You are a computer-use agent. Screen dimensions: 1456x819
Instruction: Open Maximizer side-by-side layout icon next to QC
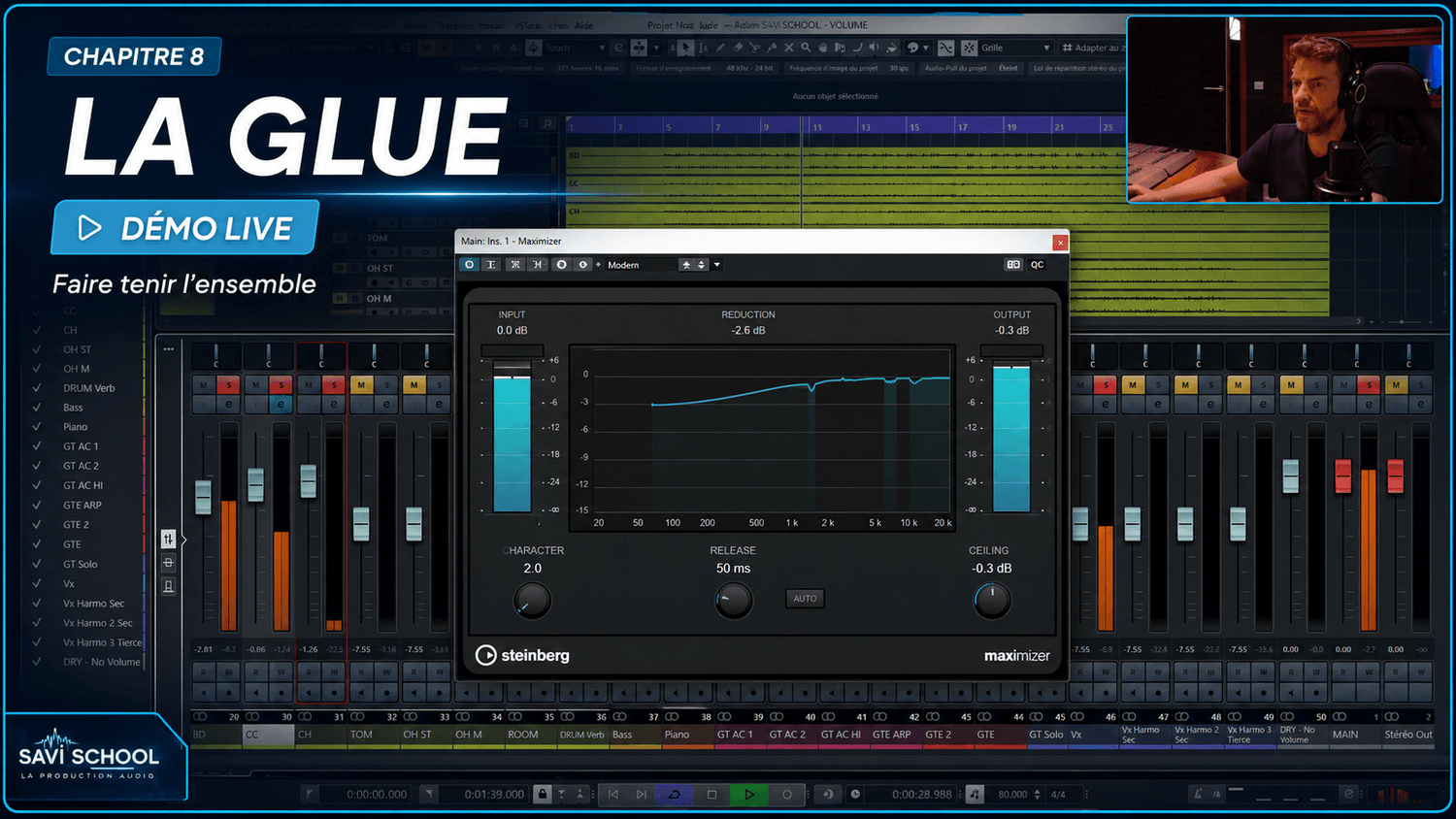(1013, 265)
